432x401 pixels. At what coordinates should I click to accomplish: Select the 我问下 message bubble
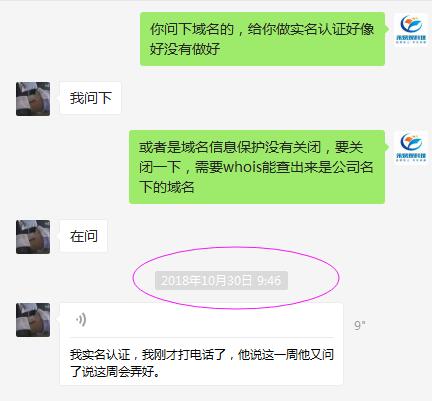click(90, 98)
